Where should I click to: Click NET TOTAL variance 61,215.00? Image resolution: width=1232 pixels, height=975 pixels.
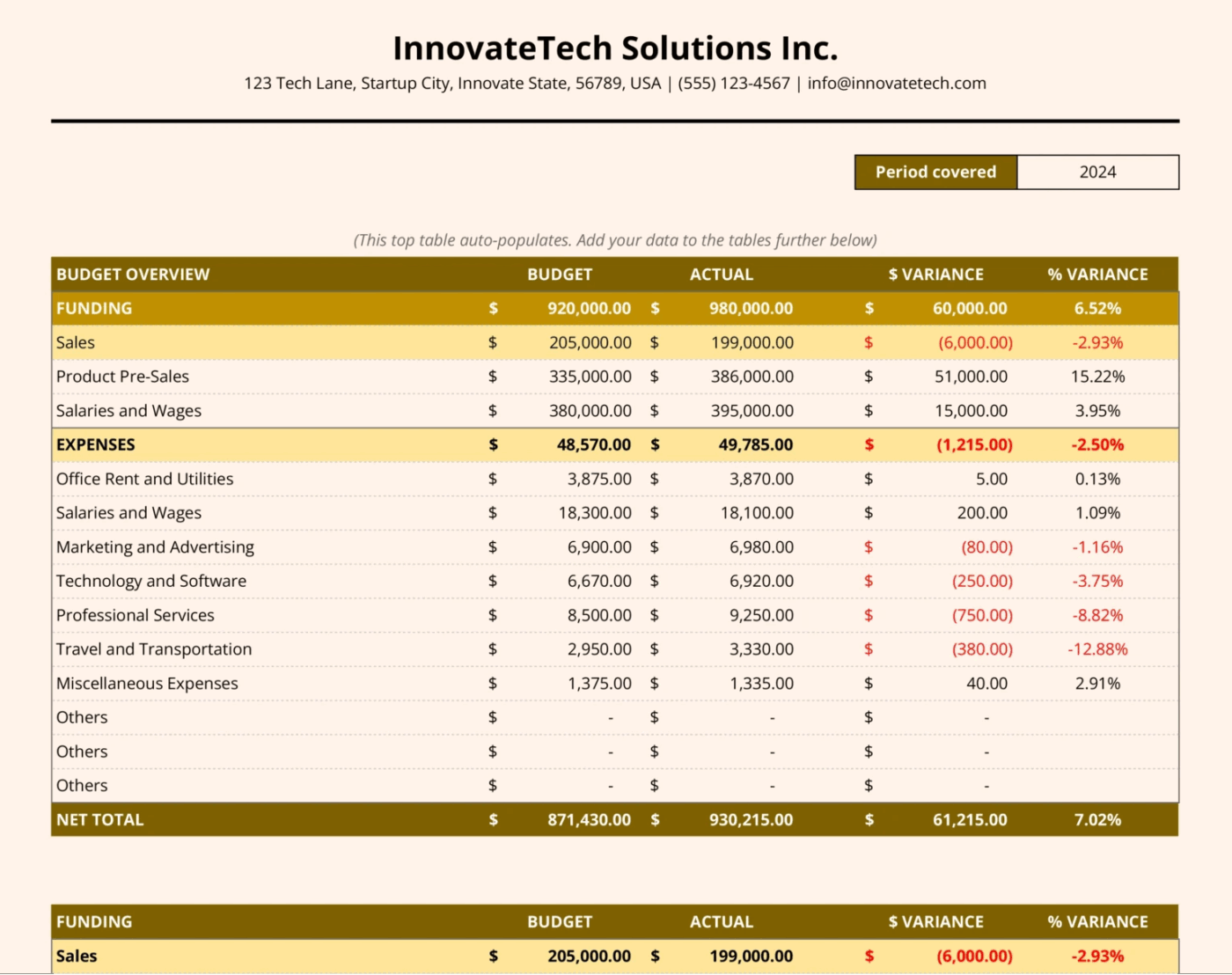click(970, 820)
